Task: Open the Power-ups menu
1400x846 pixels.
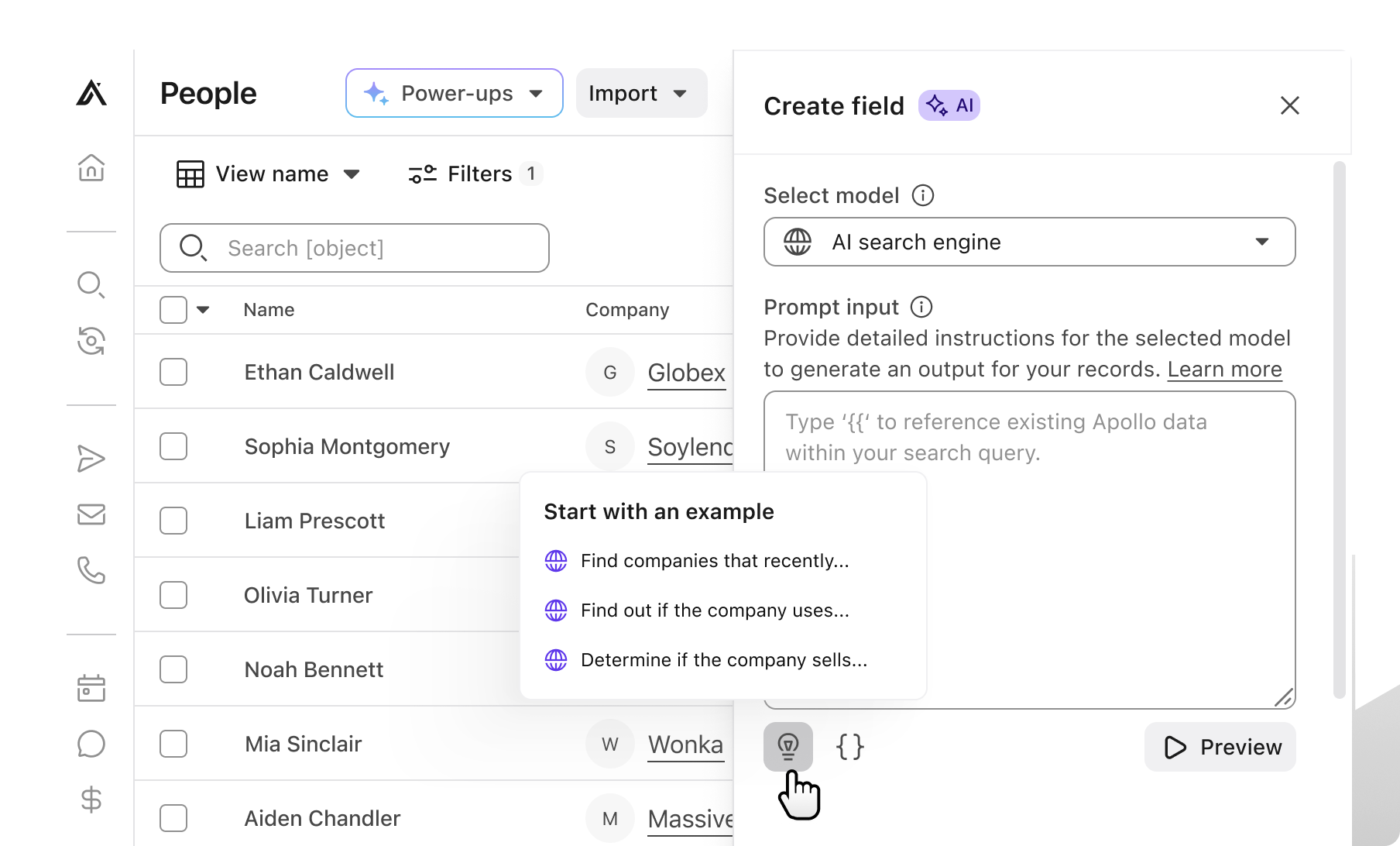Action: 454,93
